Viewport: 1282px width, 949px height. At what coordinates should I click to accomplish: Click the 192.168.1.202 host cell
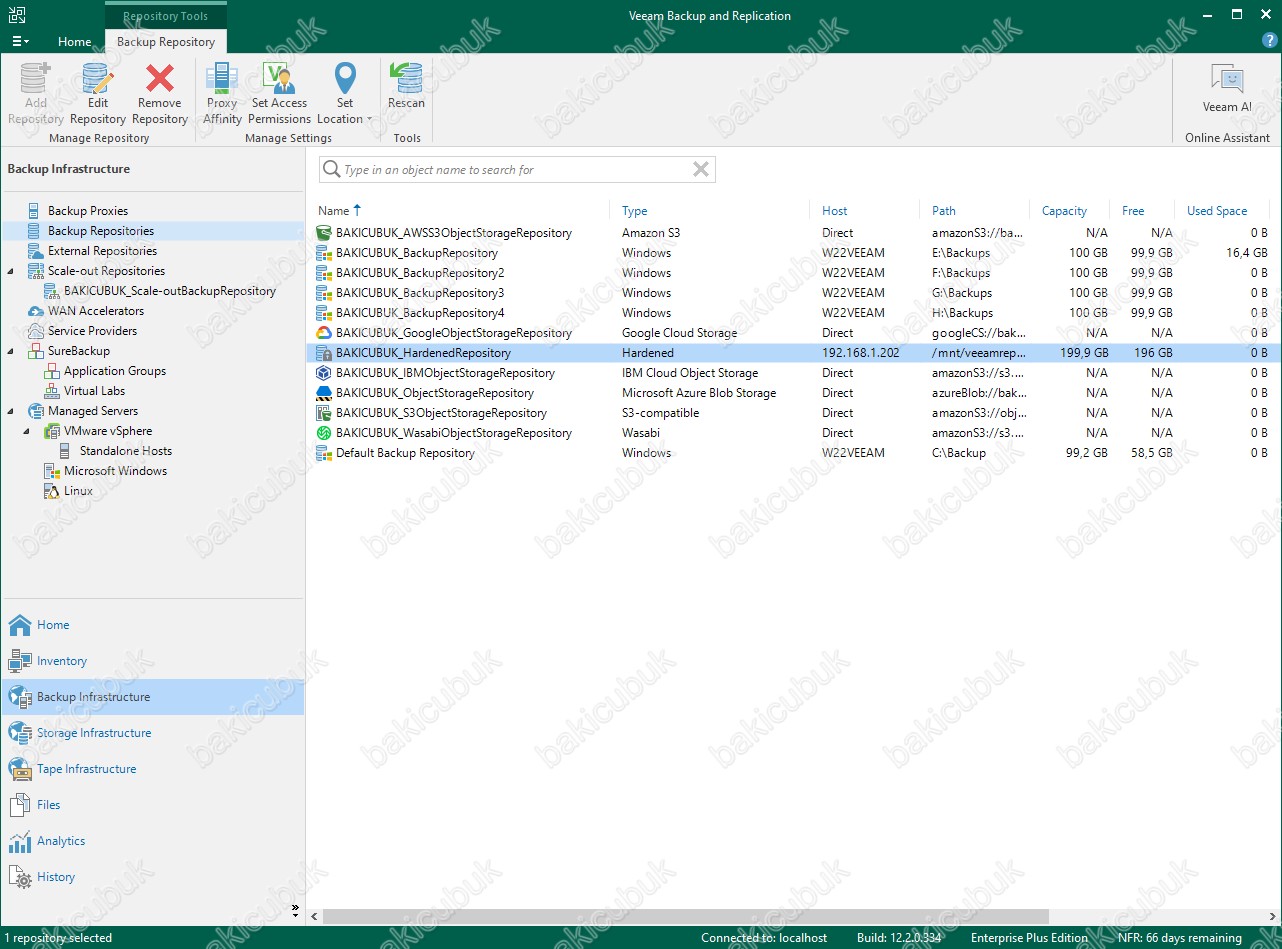(x=861, y=353)
